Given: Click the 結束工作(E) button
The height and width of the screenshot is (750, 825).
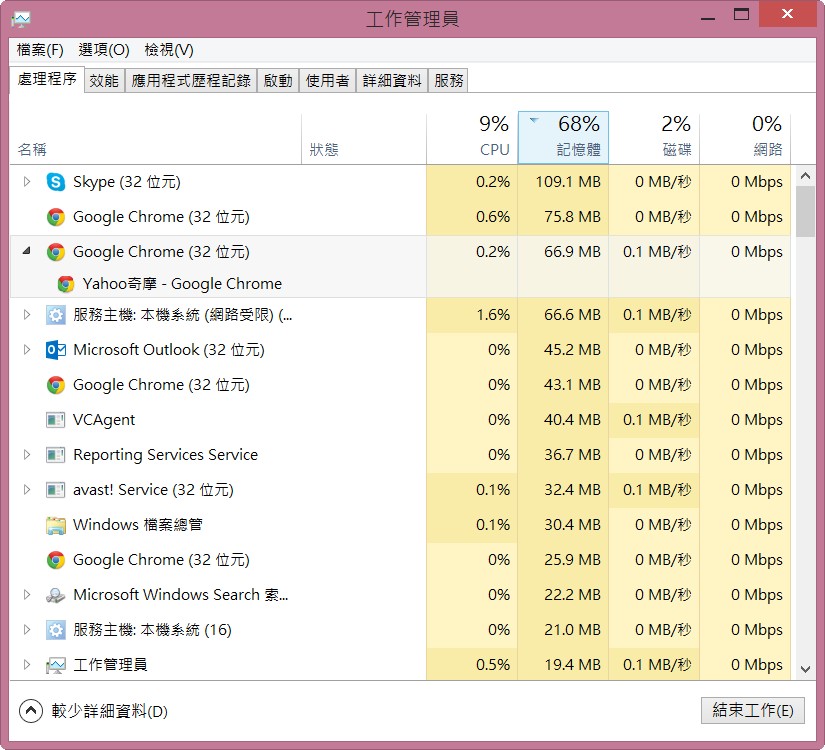Looking at the screenshot, I should tap(752, 711).
